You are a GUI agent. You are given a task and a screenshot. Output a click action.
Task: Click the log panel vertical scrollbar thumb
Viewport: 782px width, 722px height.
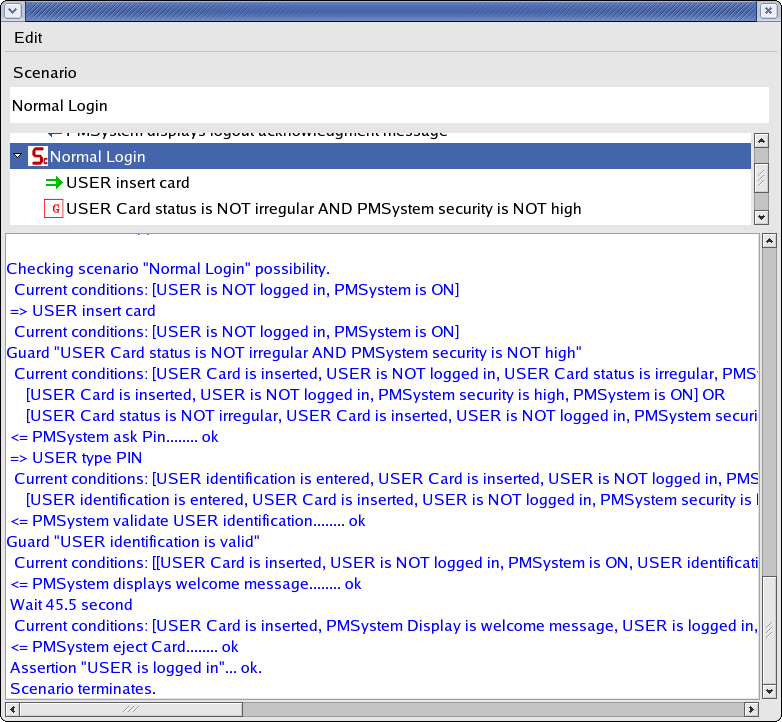(768, 628)
